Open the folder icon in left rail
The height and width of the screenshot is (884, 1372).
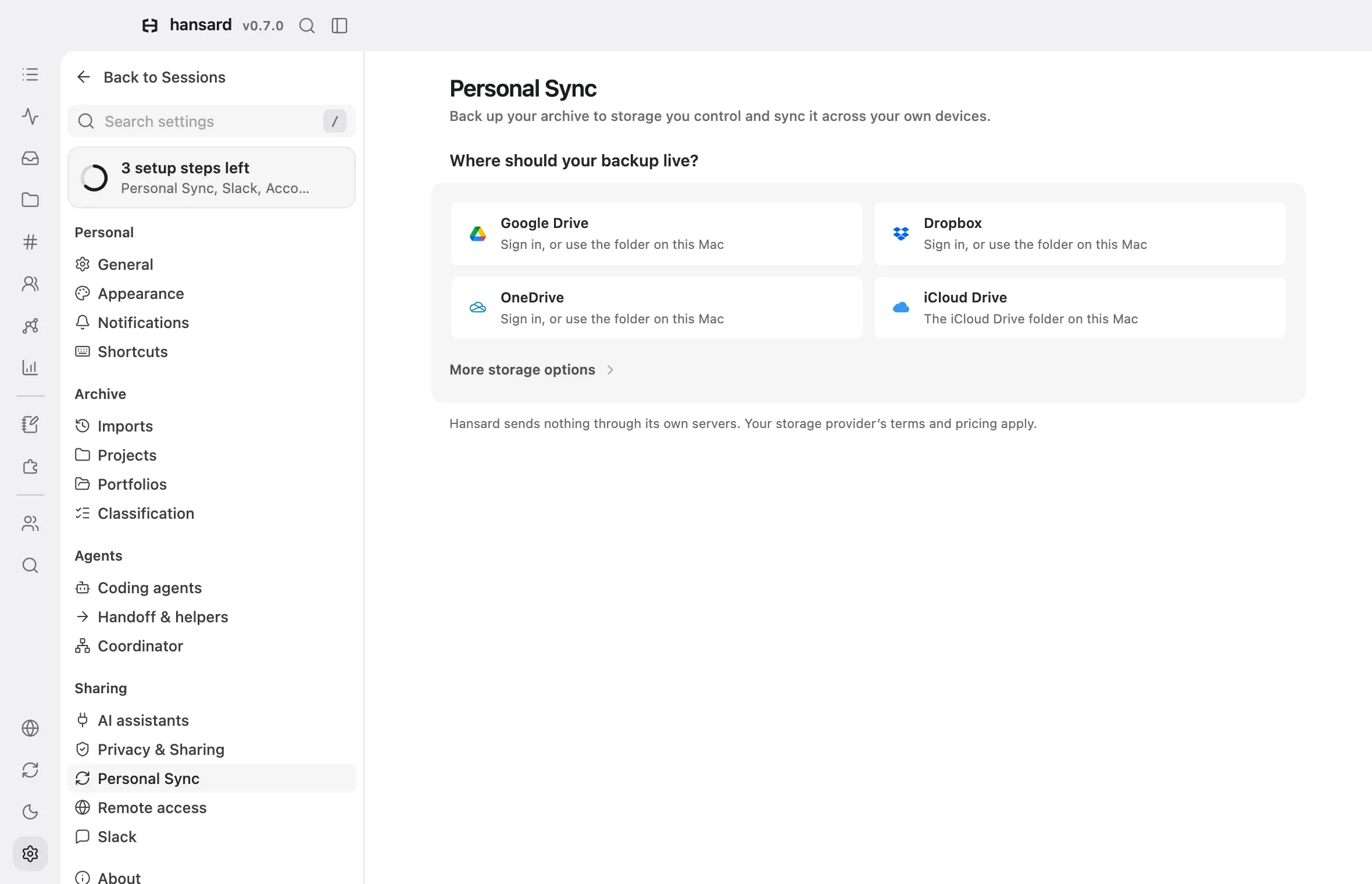click(x=30, y=200)
